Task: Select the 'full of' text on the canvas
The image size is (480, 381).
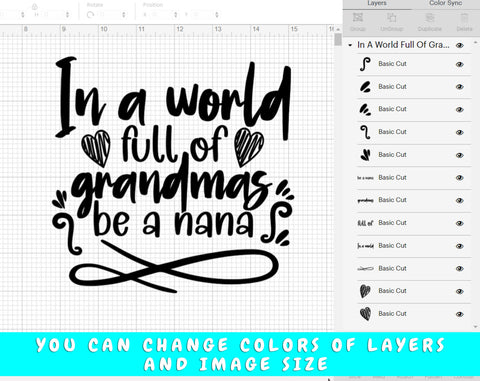Action: click(174, 144)
